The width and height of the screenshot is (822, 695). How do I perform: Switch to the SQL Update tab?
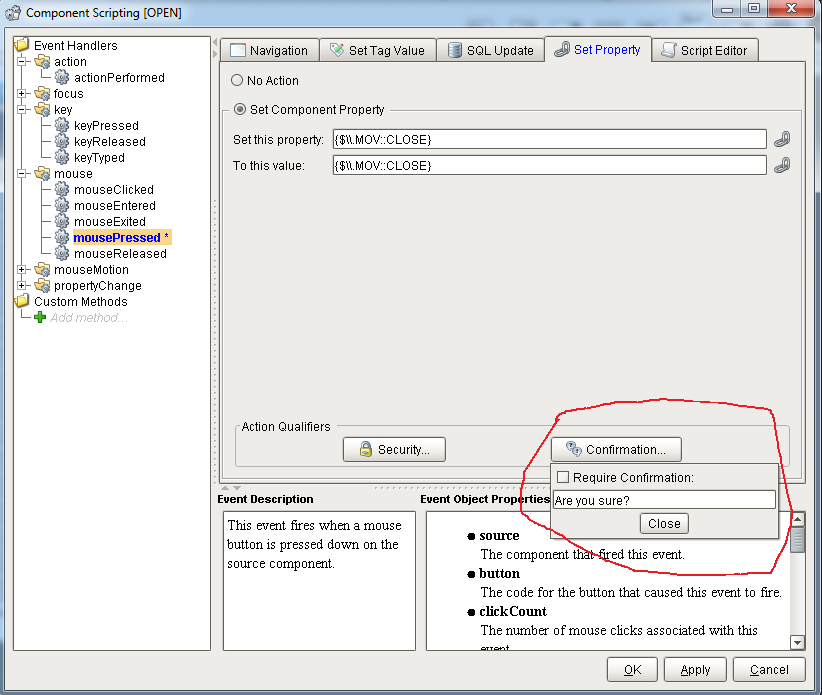pyautogui.click(x=491, y=50)
